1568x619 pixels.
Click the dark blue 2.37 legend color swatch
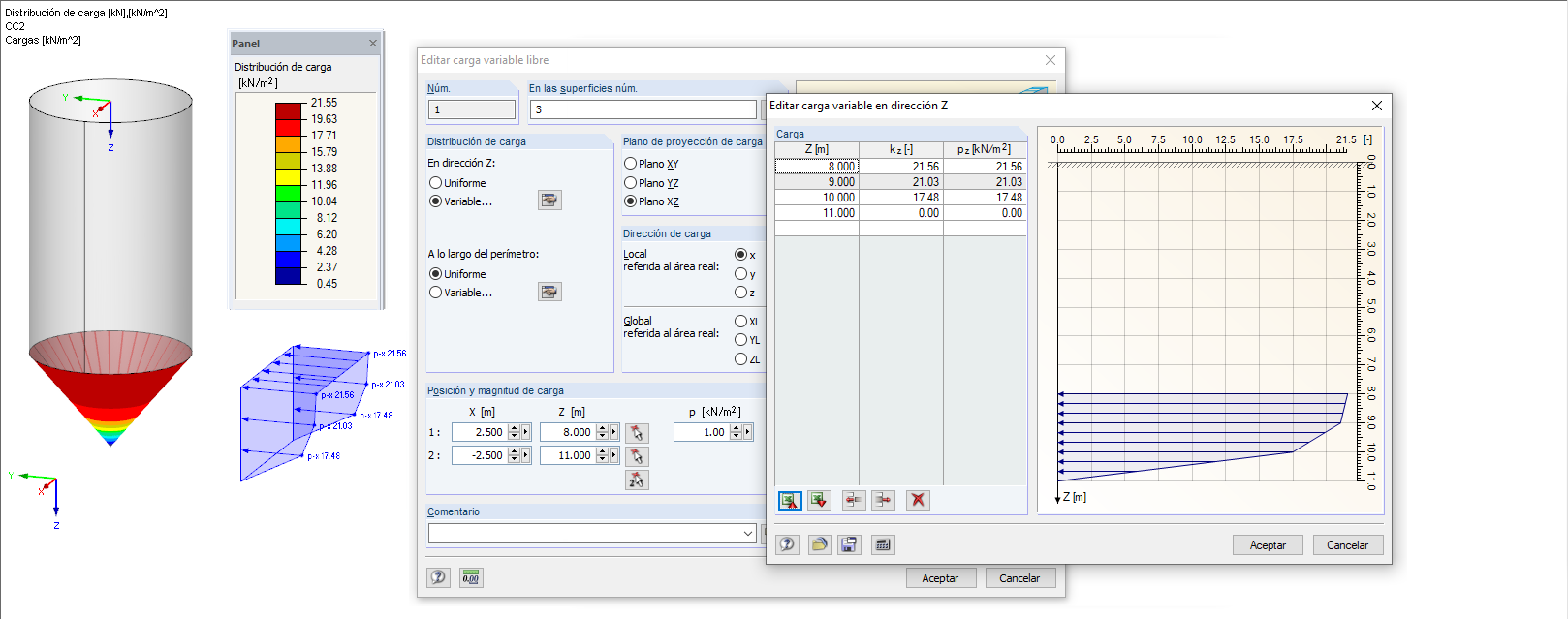point(289,276)
